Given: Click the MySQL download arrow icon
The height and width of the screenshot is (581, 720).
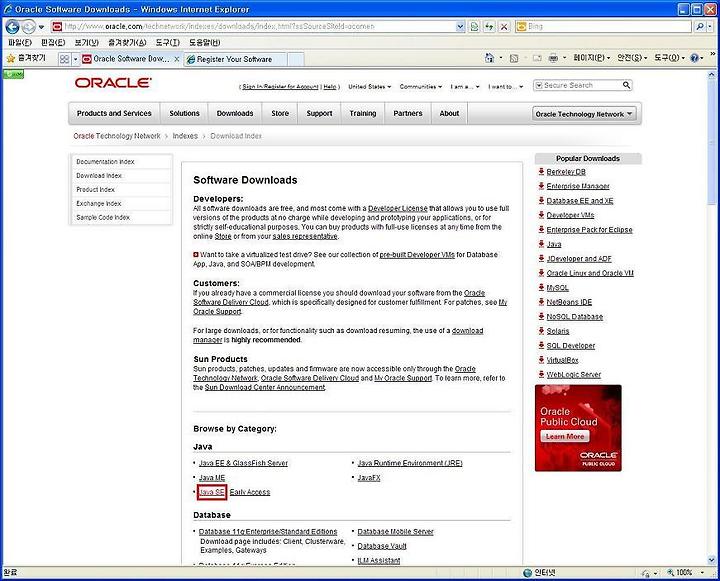Looking at the screenshot, I should pyautogui.click(x=541, y=288).
